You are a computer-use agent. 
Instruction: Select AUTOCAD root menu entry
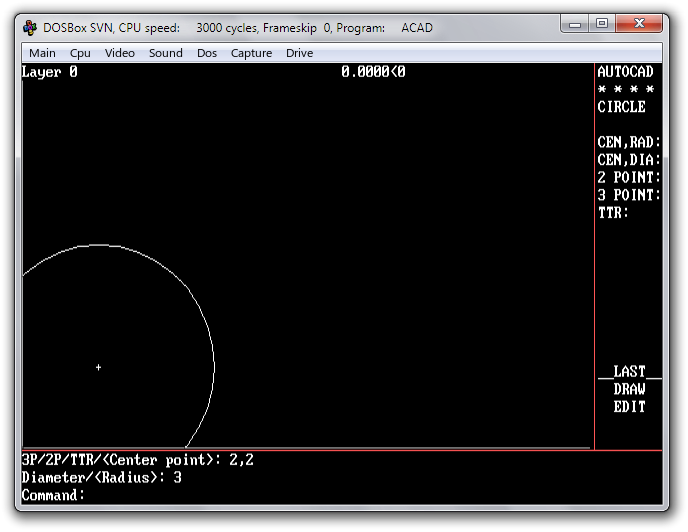click(625, 72)
